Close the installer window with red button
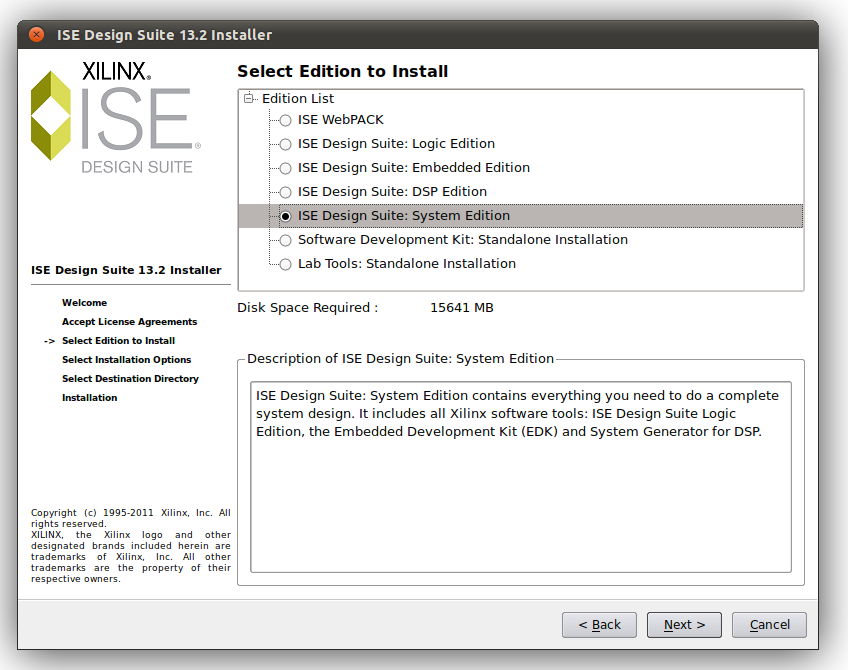 (36, 35)
